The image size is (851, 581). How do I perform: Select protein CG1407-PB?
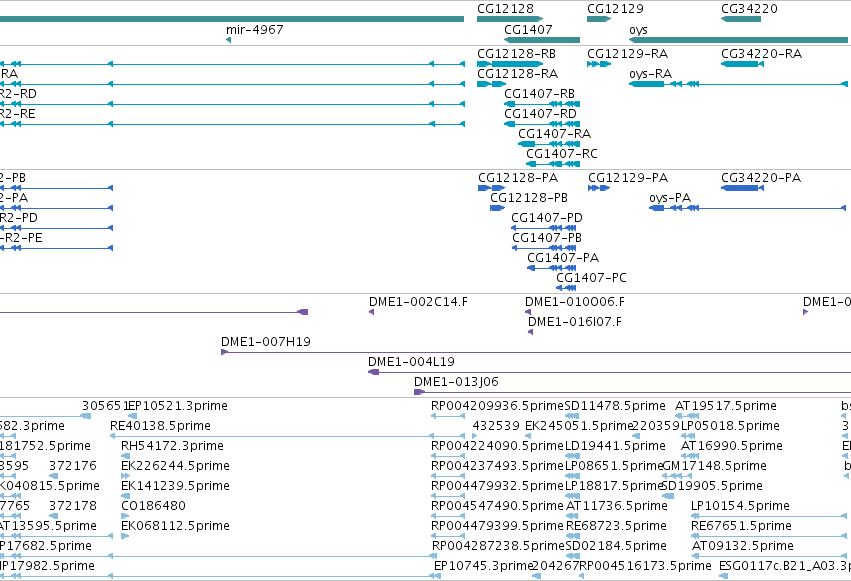coord(544,248)
